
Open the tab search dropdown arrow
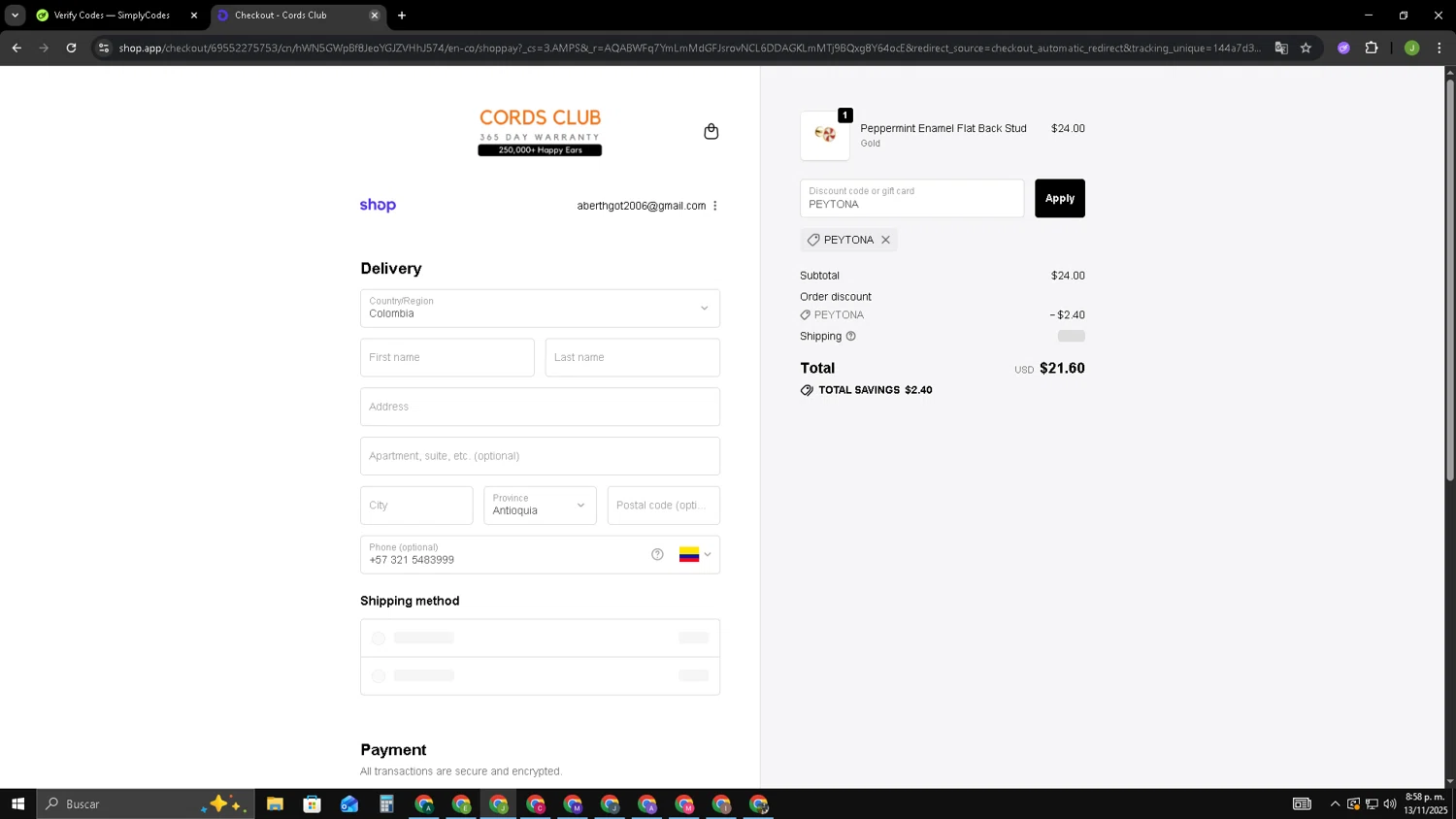(15, 16)
